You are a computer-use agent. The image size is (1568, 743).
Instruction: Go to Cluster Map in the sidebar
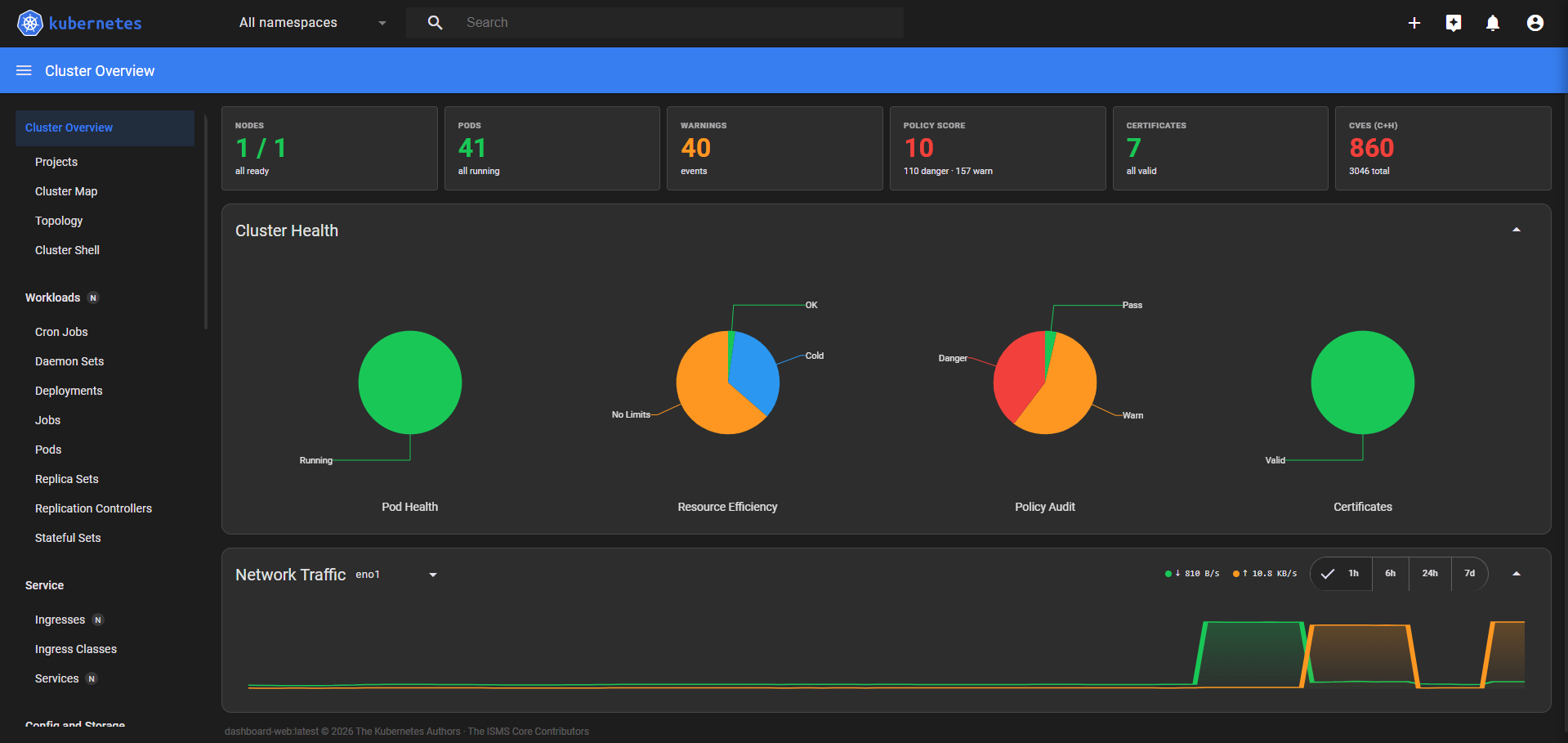pos(66,191)
